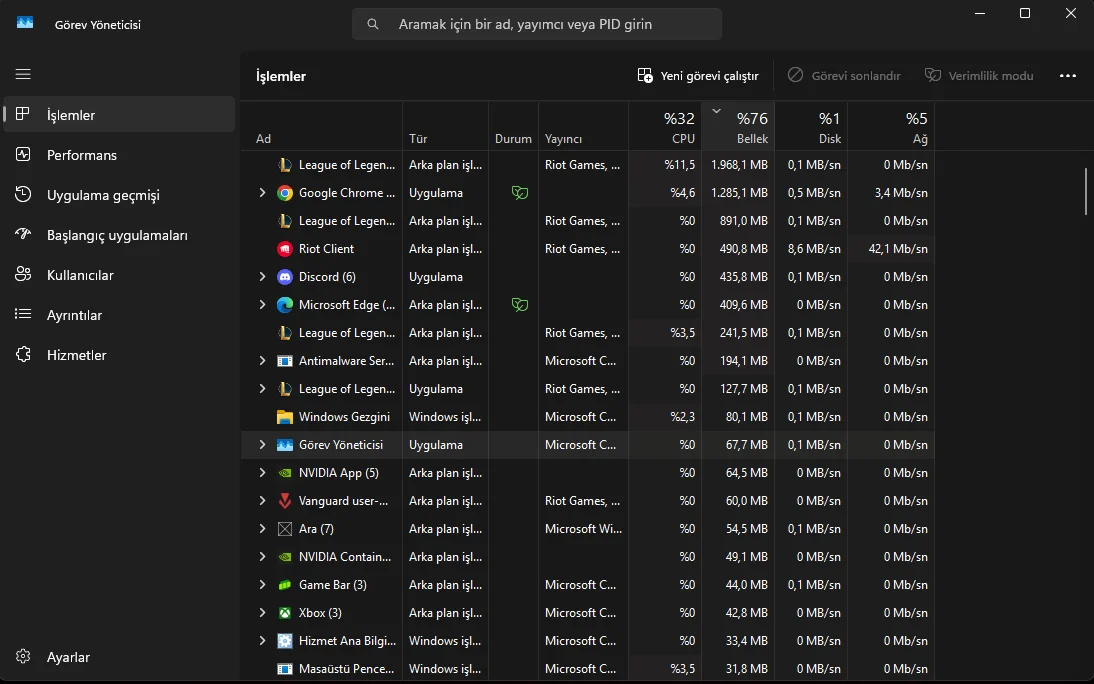Open the Hizmetler page
1094x684 pixels.
(119, 355)
